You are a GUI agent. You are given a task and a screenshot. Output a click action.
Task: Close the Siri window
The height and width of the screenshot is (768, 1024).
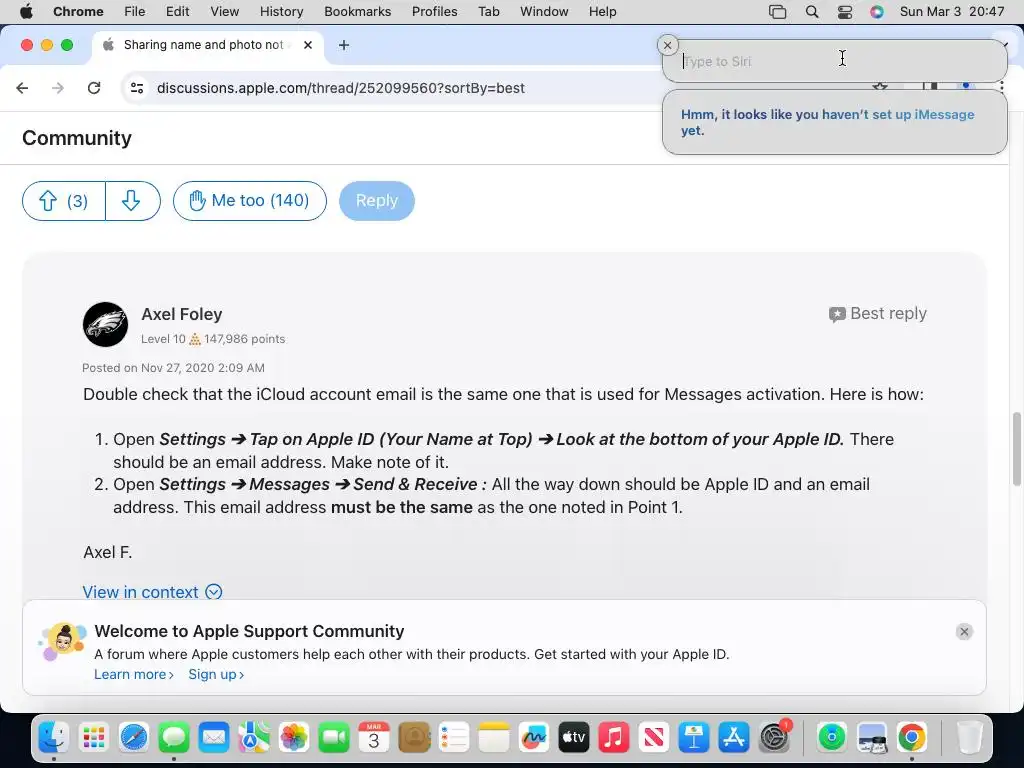click(x=667, y=45)
